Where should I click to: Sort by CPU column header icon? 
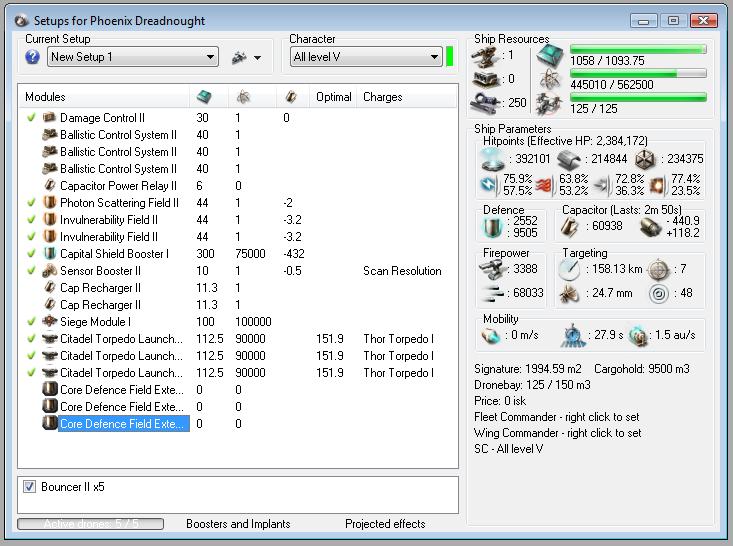point(204,97)
